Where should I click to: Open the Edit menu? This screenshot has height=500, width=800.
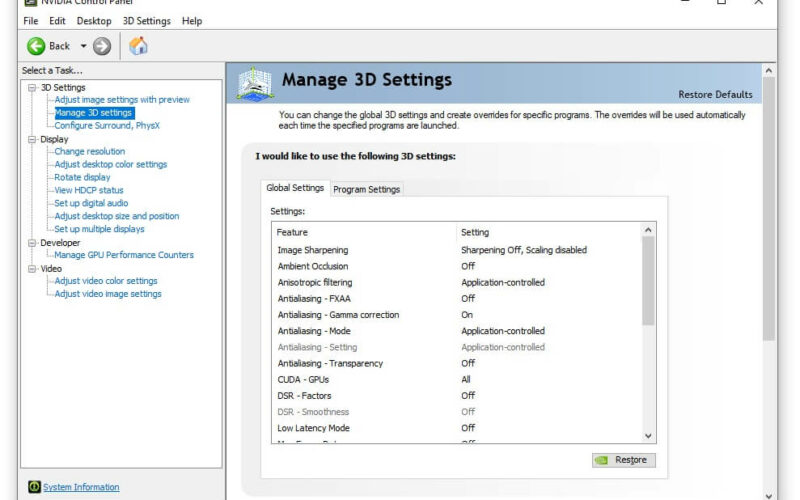click(x=57, y=21)
